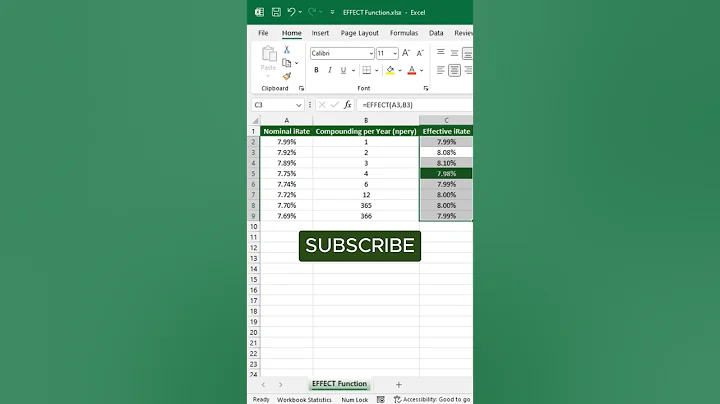The image size is (720, 404).
Task: Click the 8.10% effective rate cell
Action: tap(446, 163)
